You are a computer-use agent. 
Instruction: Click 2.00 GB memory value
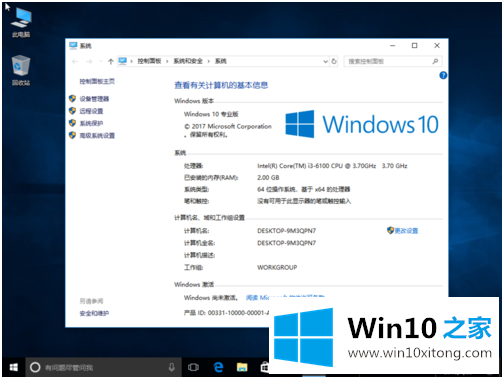point(268,178)
